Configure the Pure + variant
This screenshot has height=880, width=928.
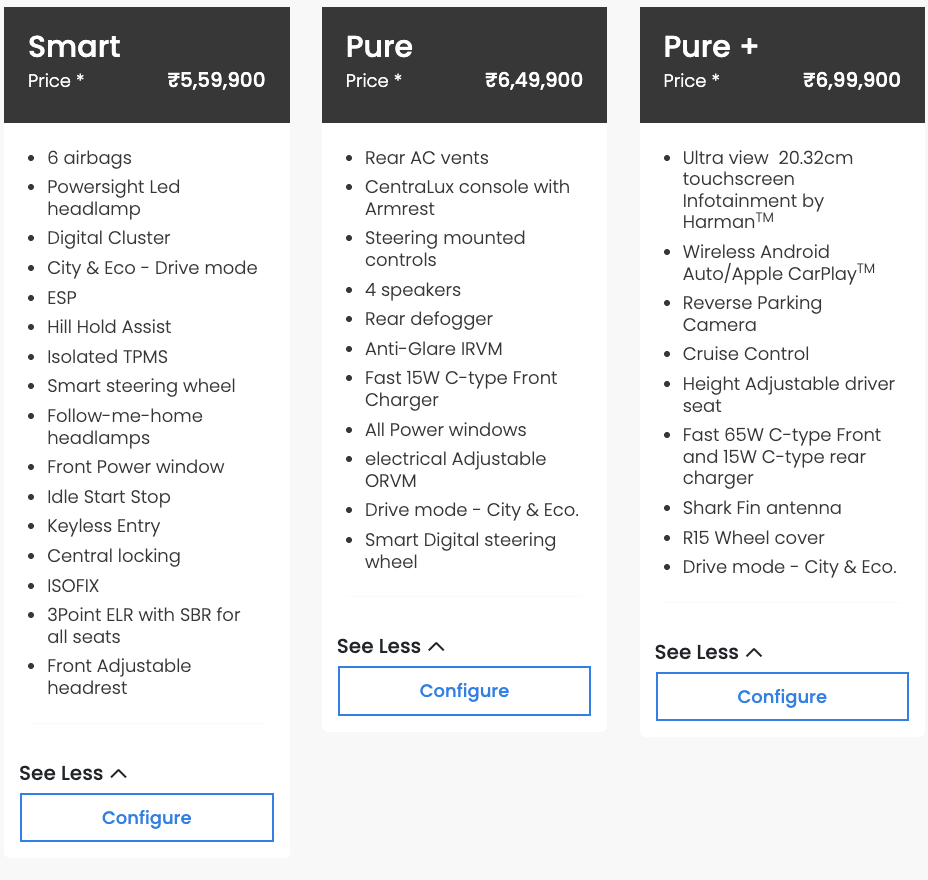(x=782, y=697)
